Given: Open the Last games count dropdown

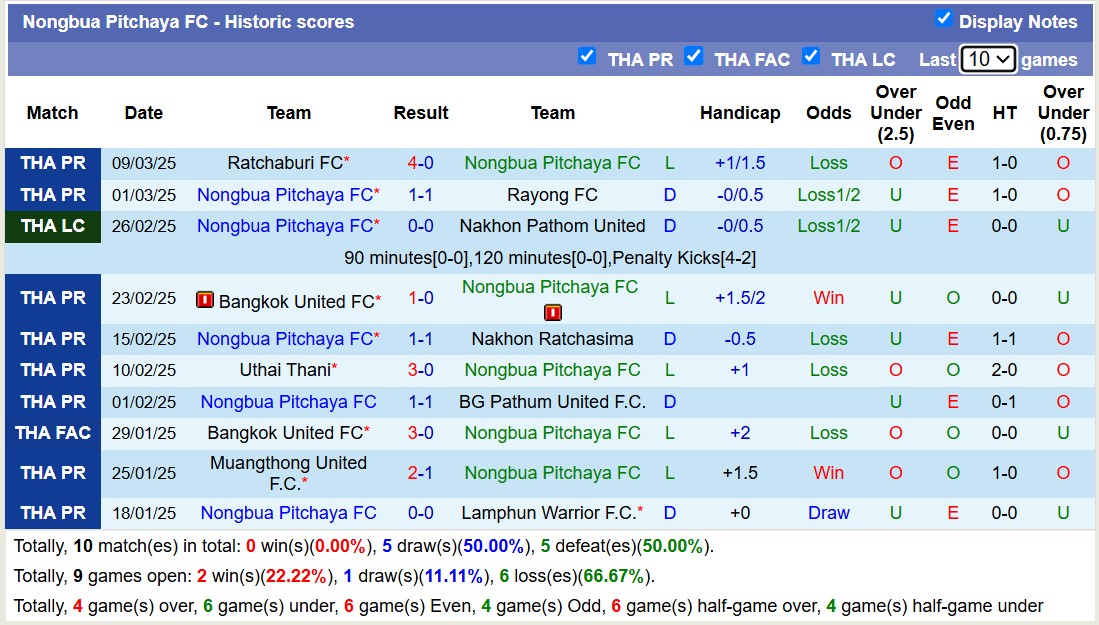Looking at the screenshot, I should pos(988,59).
